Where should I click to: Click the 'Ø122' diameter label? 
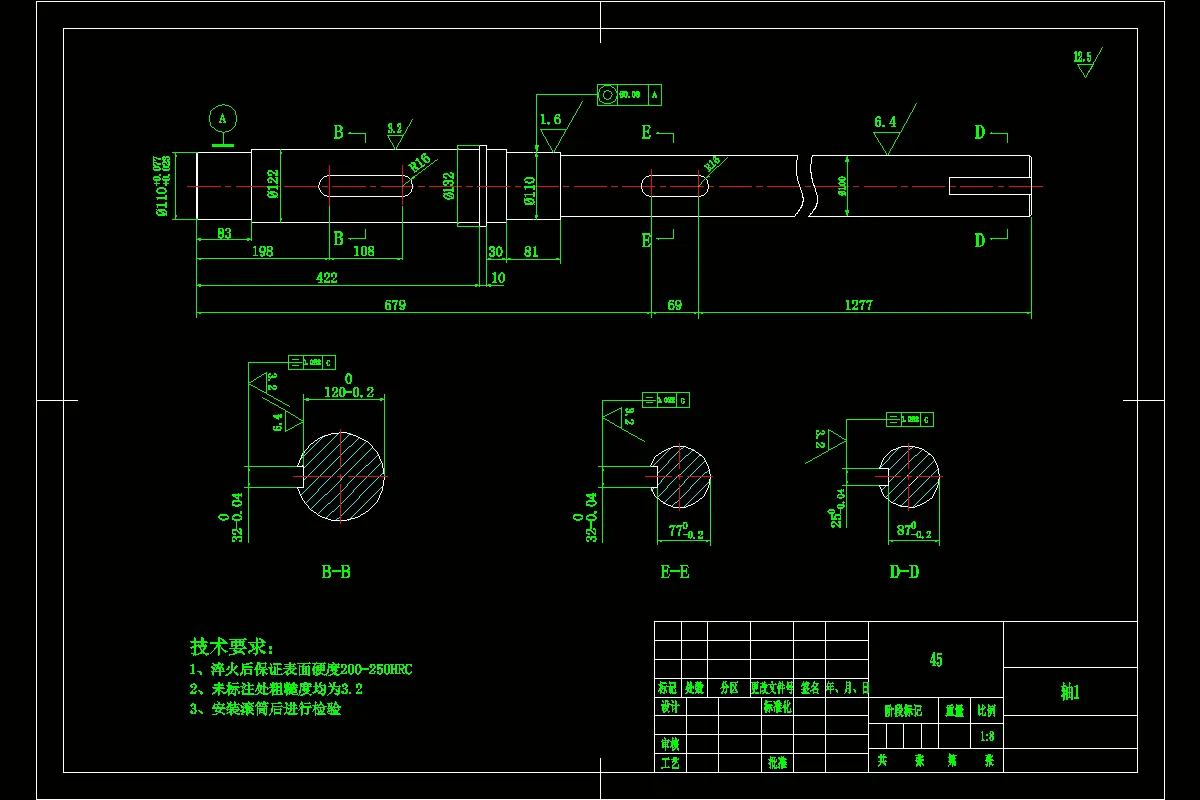click(x=273, y=185)
